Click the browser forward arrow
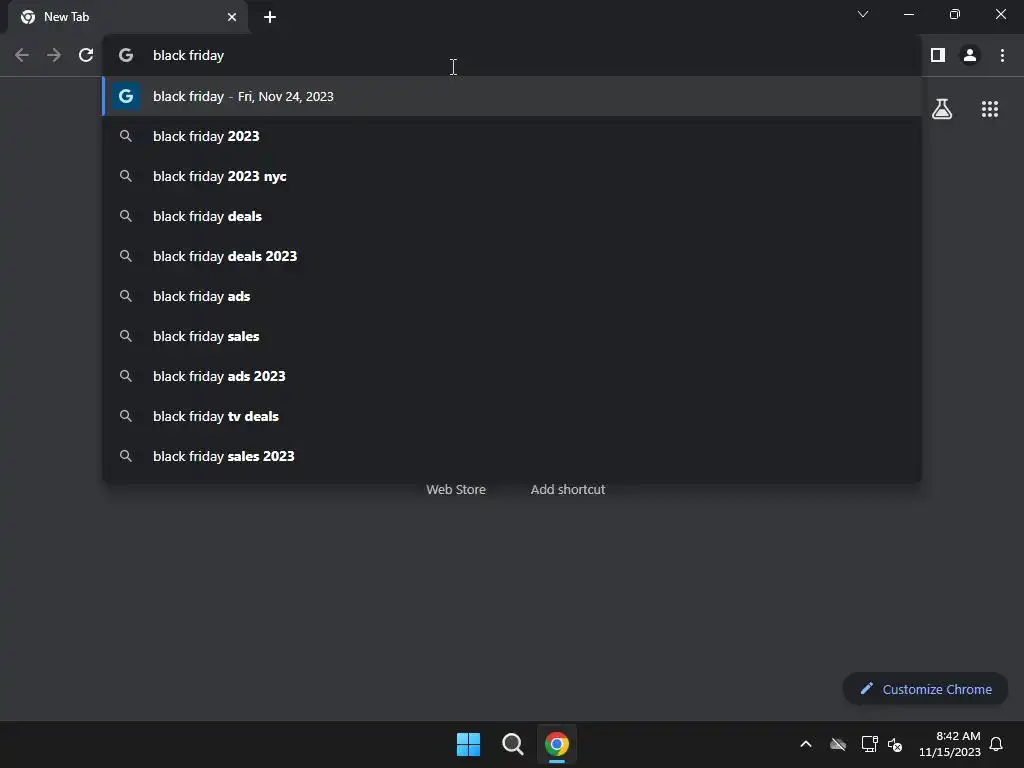This screenshot has width=1024, height=768. tap(54, 56)
